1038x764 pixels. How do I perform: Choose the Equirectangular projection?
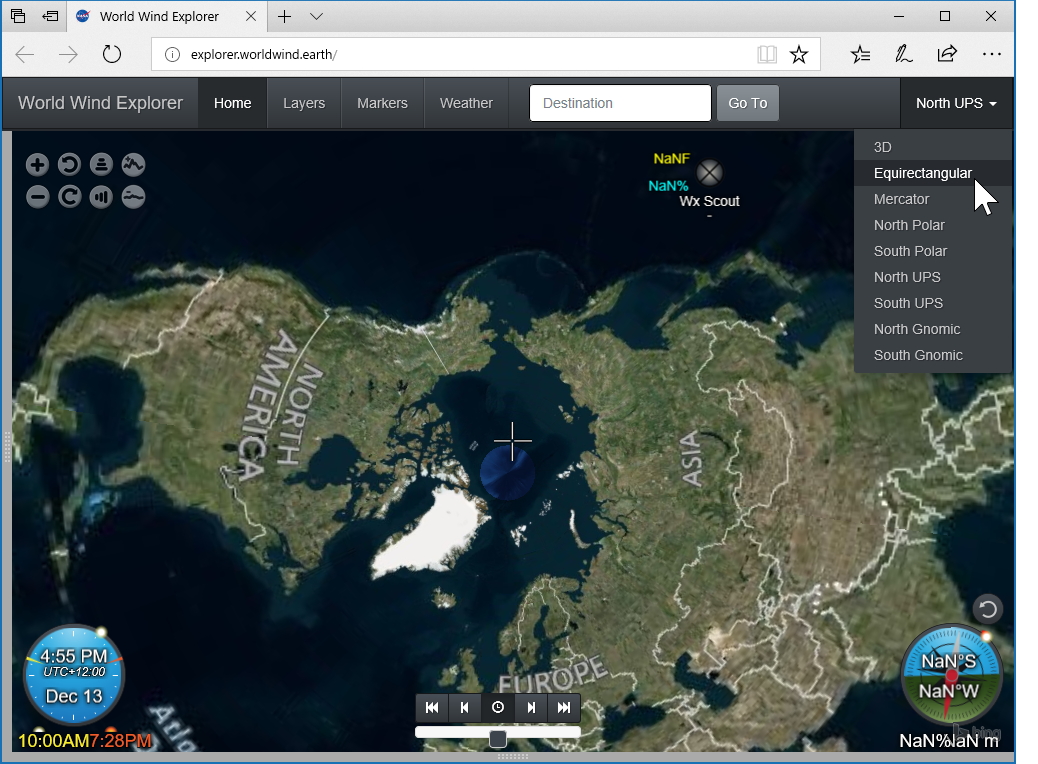point(933,173)
